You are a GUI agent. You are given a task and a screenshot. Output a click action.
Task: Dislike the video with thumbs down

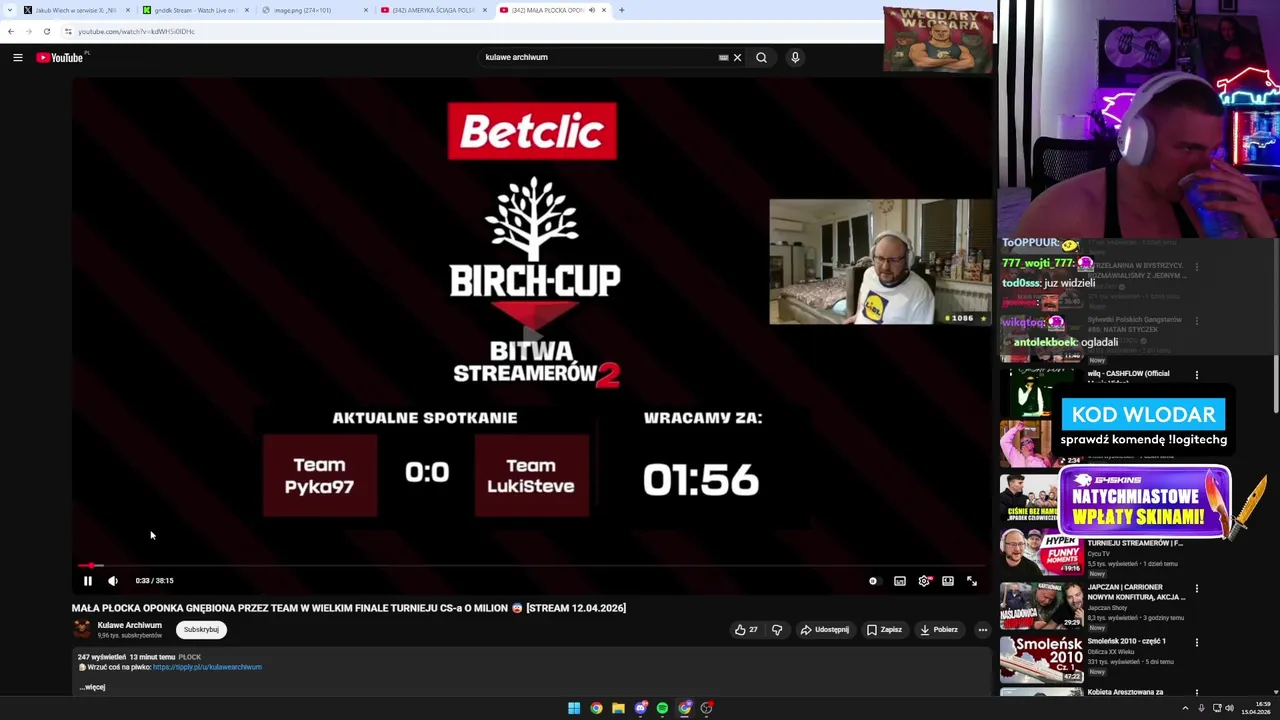click(777, 630)
